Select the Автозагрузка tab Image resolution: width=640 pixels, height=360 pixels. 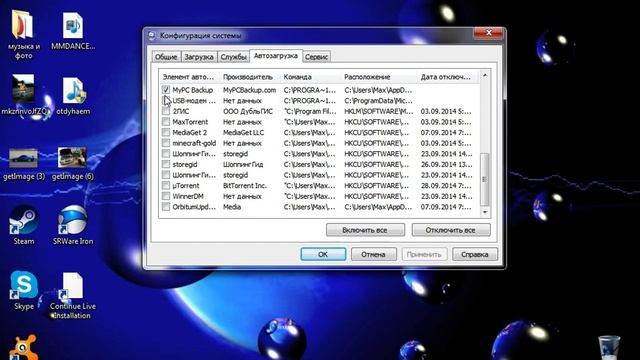tap(276, 56)
